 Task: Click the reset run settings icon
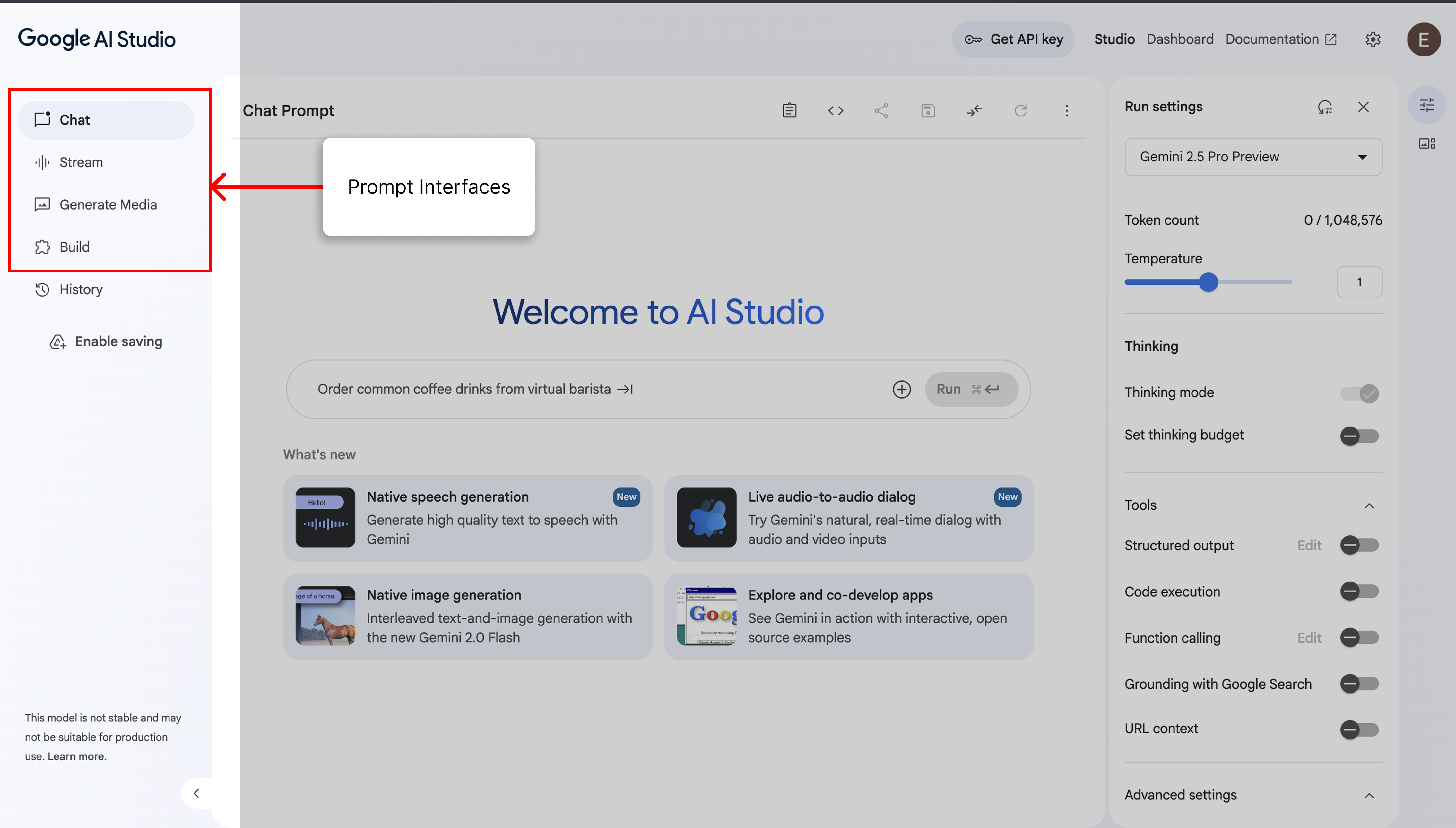(1325, 107)
